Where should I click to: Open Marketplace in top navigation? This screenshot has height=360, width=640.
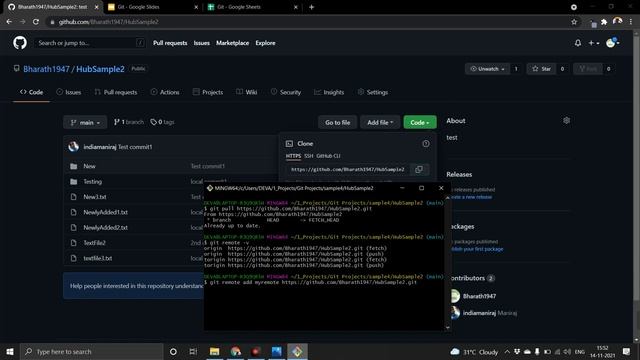232,43
